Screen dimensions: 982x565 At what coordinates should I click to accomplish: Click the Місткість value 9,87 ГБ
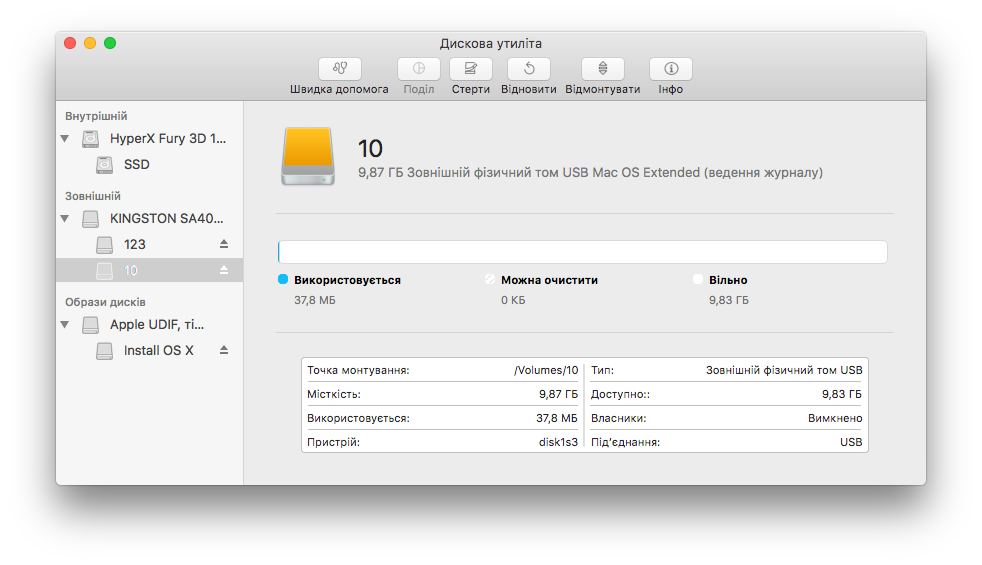pyautogui.click(x=559, y=394)
